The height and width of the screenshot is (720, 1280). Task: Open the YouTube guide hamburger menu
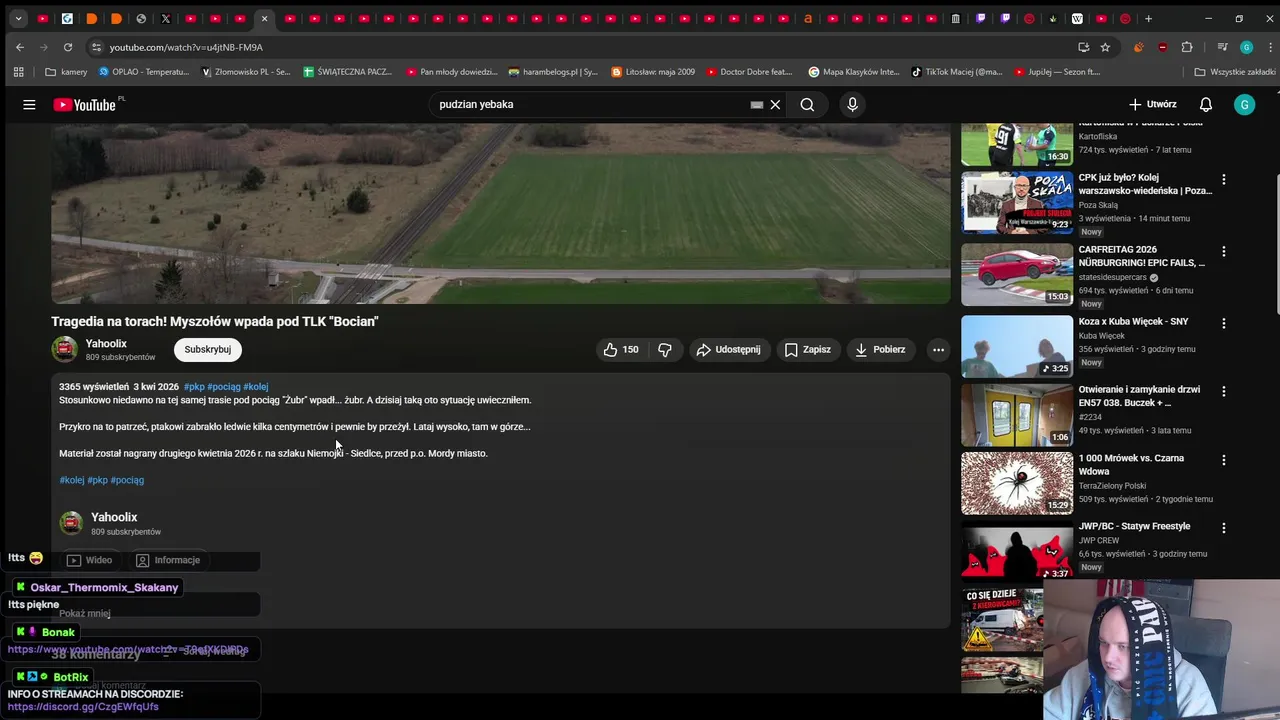coord(29,104)
